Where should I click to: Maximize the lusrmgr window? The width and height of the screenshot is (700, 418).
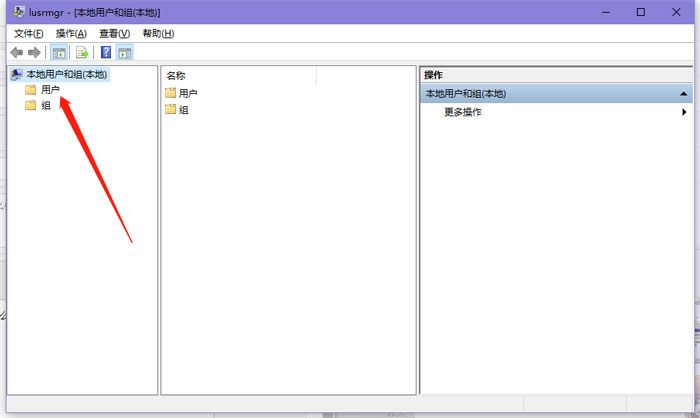pyautogui.click(x=641, y=12)
